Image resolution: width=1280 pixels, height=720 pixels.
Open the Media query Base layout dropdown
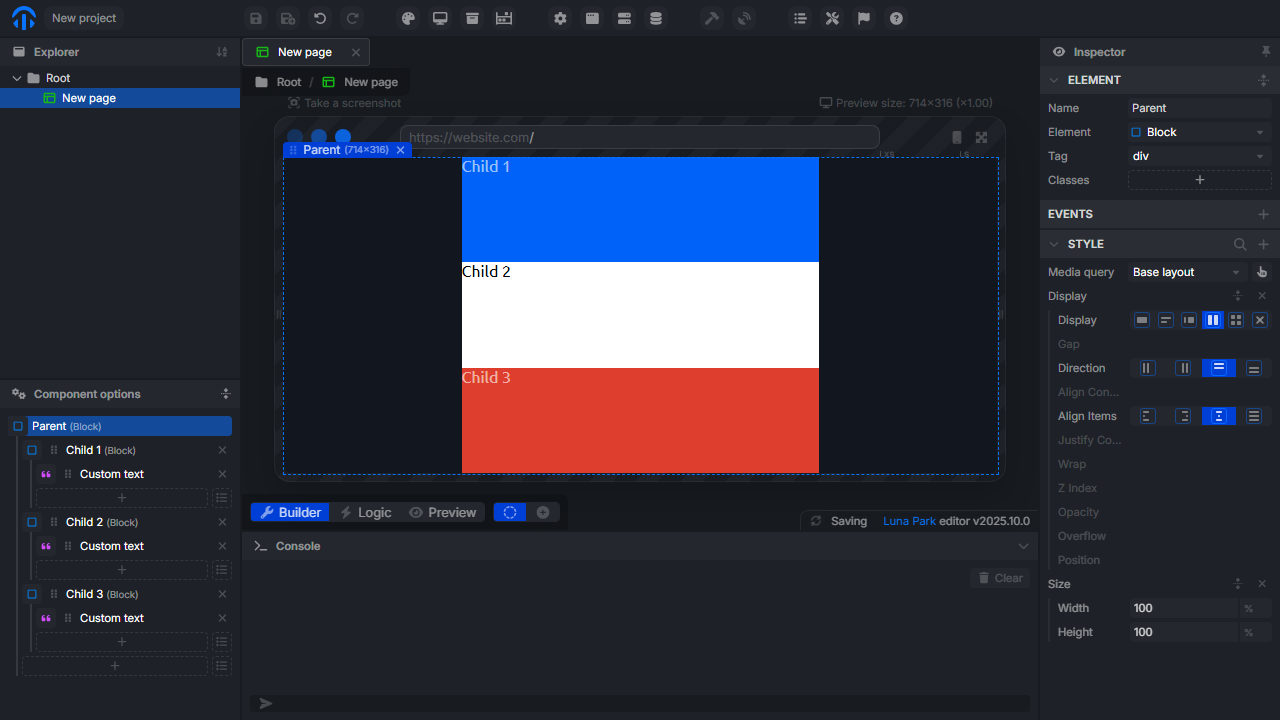1187,272
